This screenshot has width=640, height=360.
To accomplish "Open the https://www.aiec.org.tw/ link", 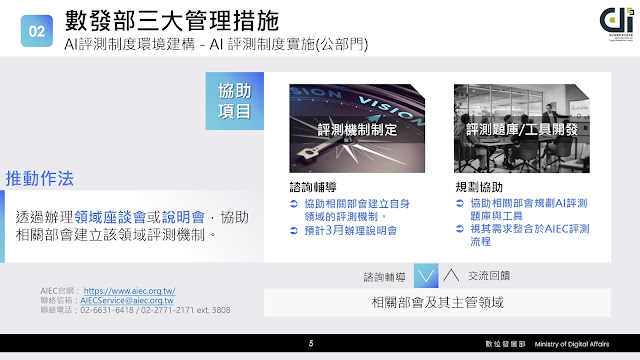I will point(129,291).
